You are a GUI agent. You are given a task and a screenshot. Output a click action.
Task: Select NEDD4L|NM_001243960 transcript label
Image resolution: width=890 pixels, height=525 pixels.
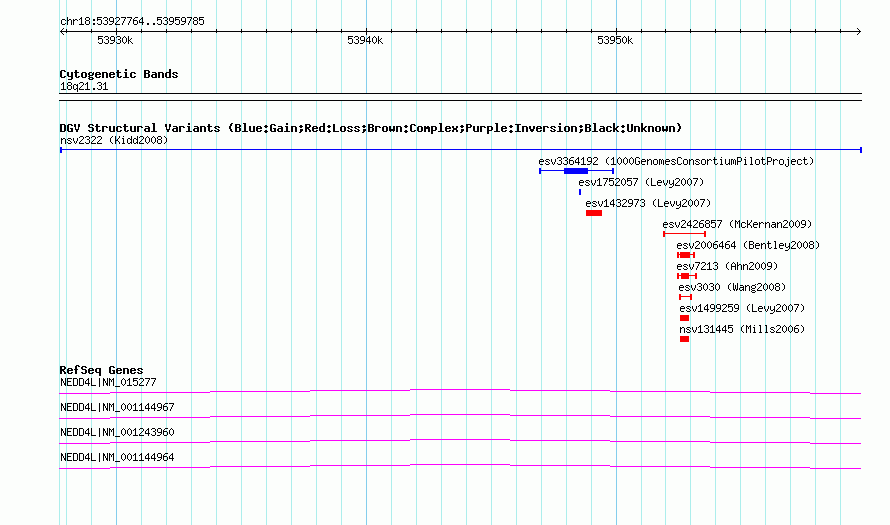117,432
